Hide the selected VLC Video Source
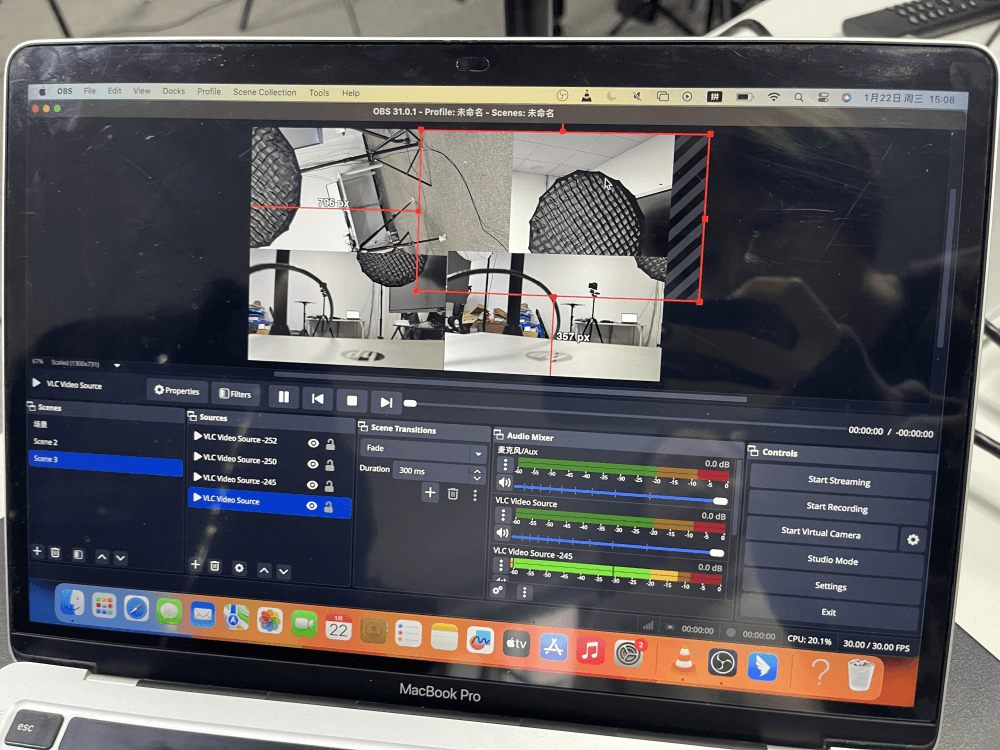 (x=311, y=506)
